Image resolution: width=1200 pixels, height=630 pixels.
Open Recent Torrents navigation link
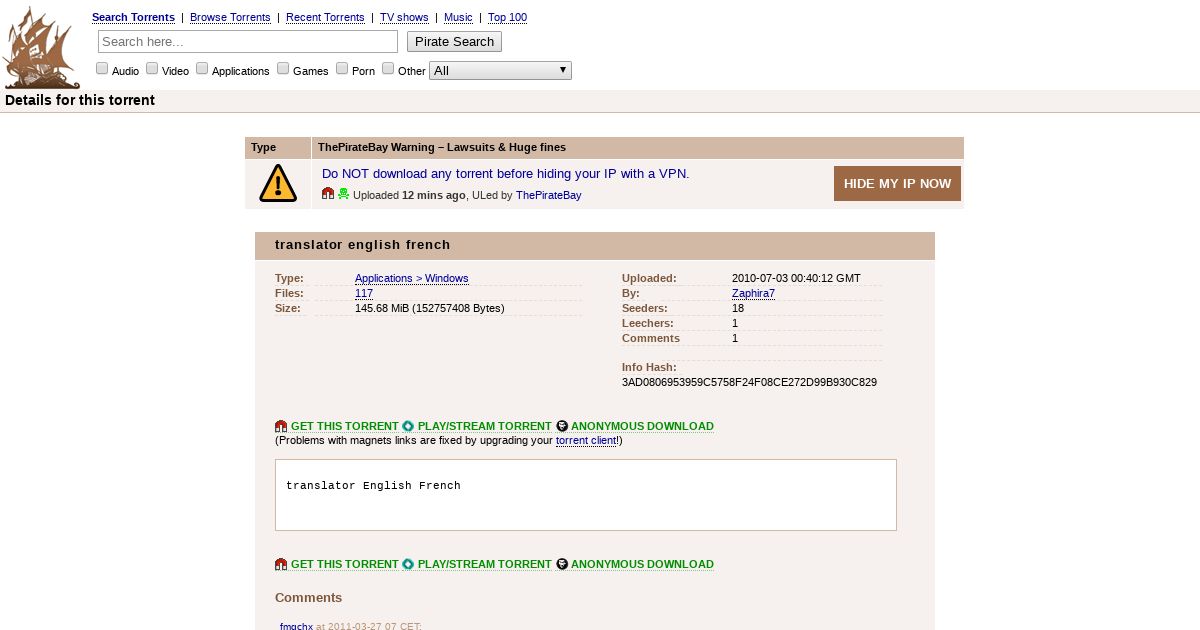[325, 17]
